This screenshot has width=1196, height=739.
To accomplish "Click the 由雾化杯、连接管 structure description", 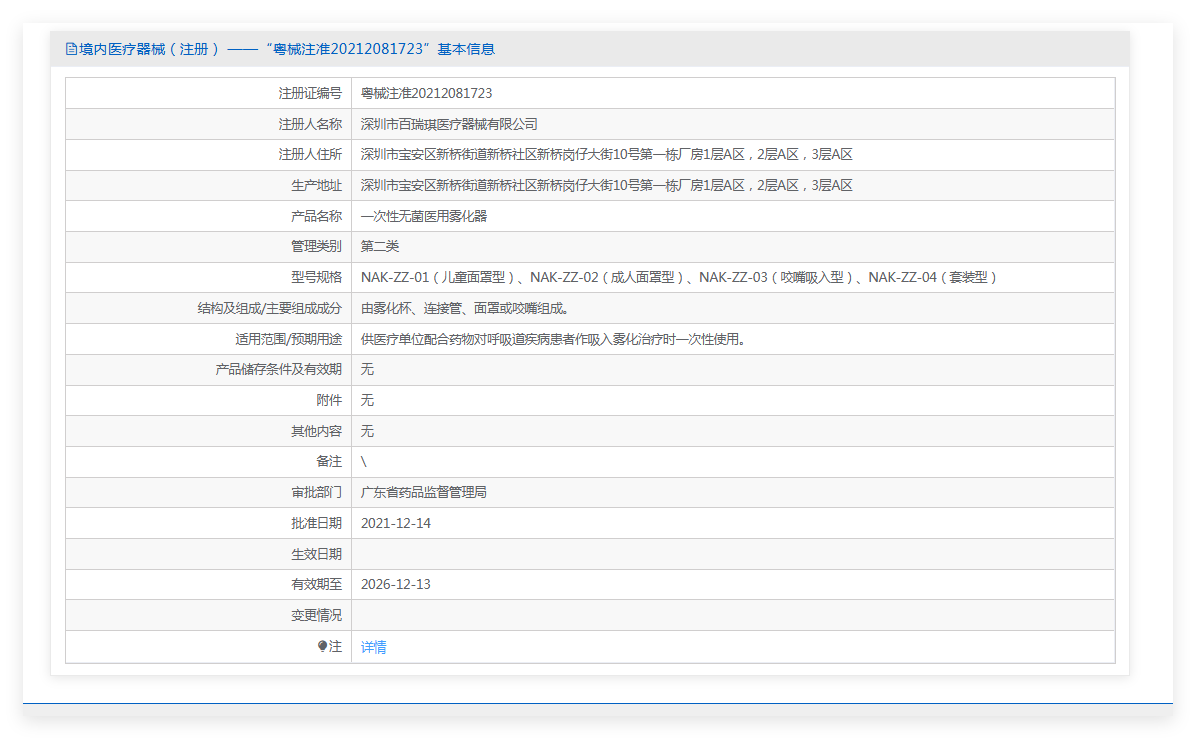I will coord(465,308).
